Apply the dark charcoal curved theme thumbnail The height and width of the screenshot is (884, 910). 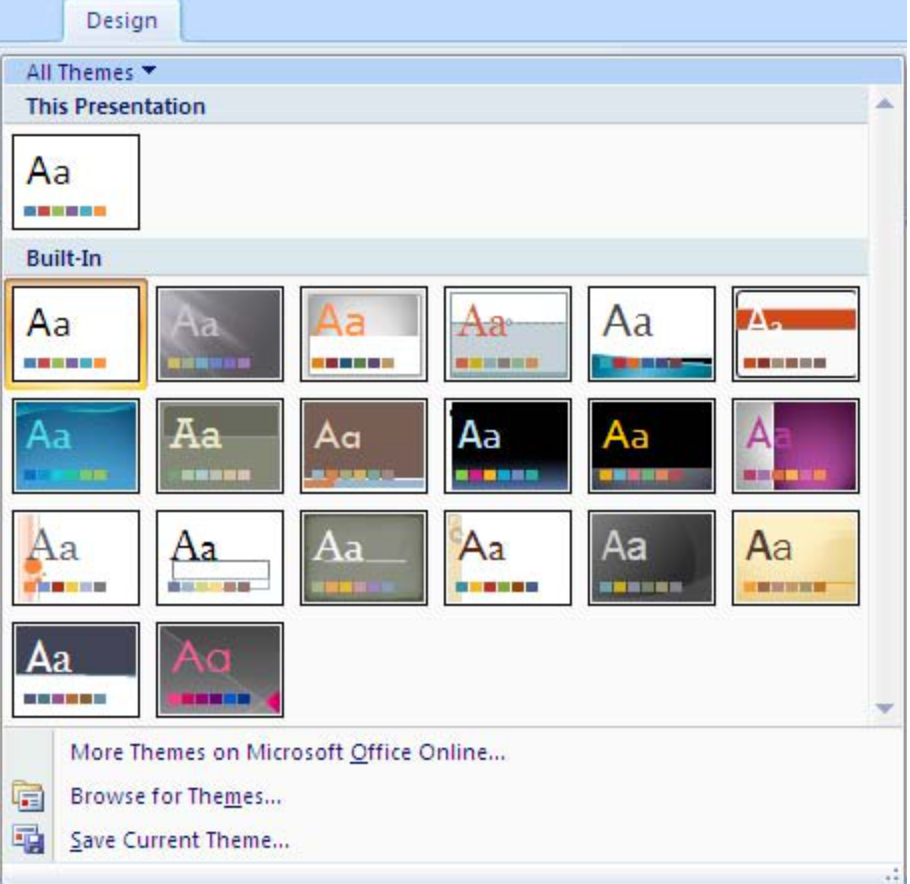tap(652, 558)
